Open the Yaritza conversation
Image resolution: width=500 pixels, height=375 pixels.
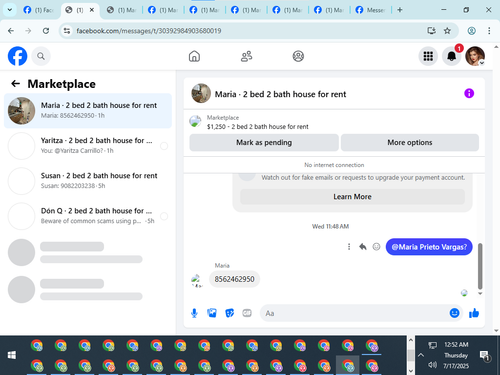[88, 146]
